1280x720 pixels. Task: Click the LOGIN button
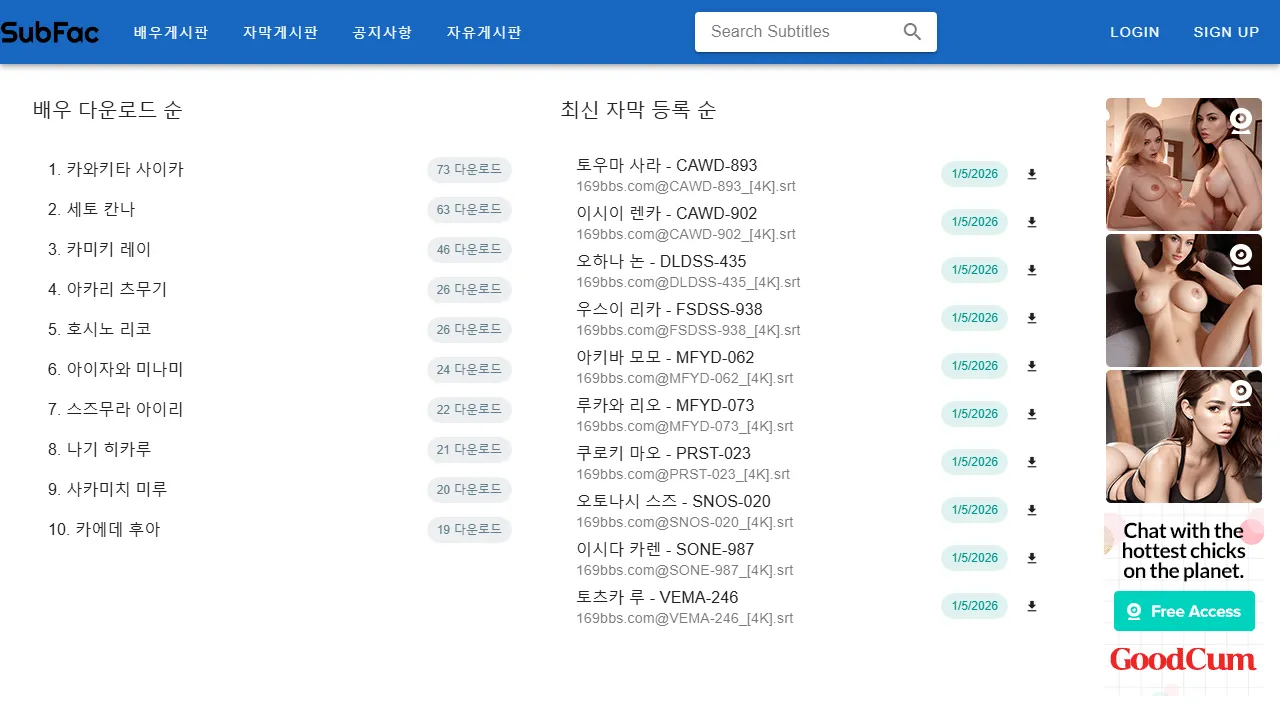(x=1134, y=31)
